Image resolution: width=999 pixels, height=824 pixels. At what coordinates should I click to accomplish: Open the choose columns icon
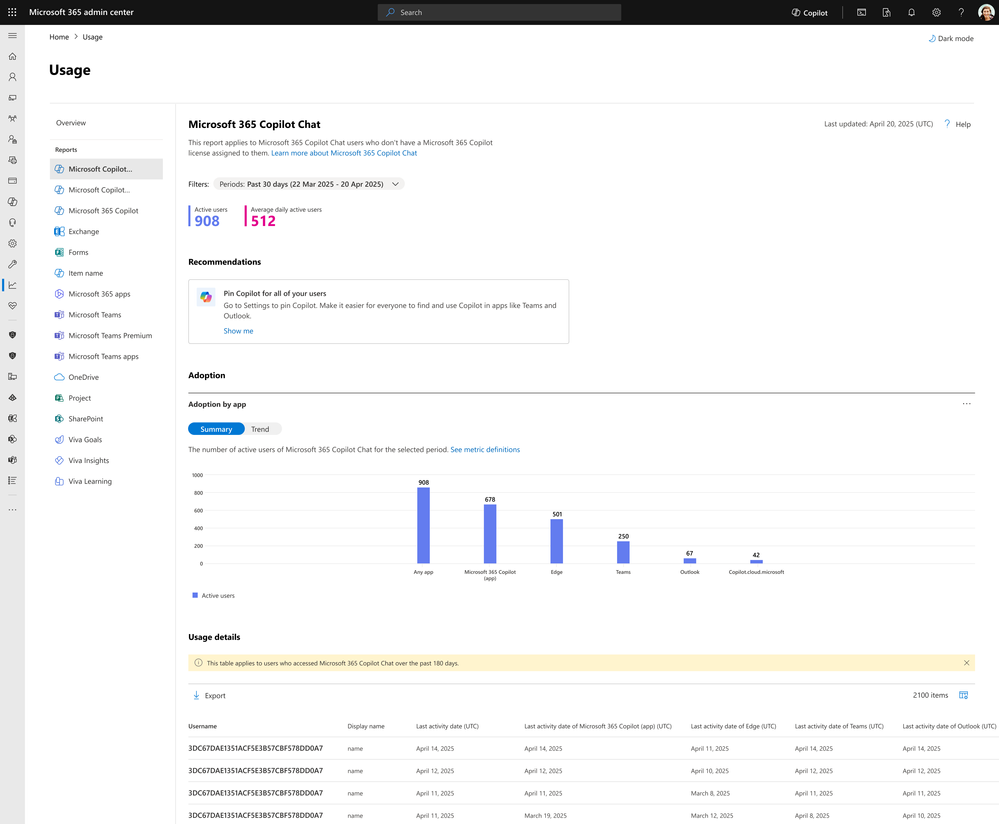pyautogui.click(x=963, y=695)
